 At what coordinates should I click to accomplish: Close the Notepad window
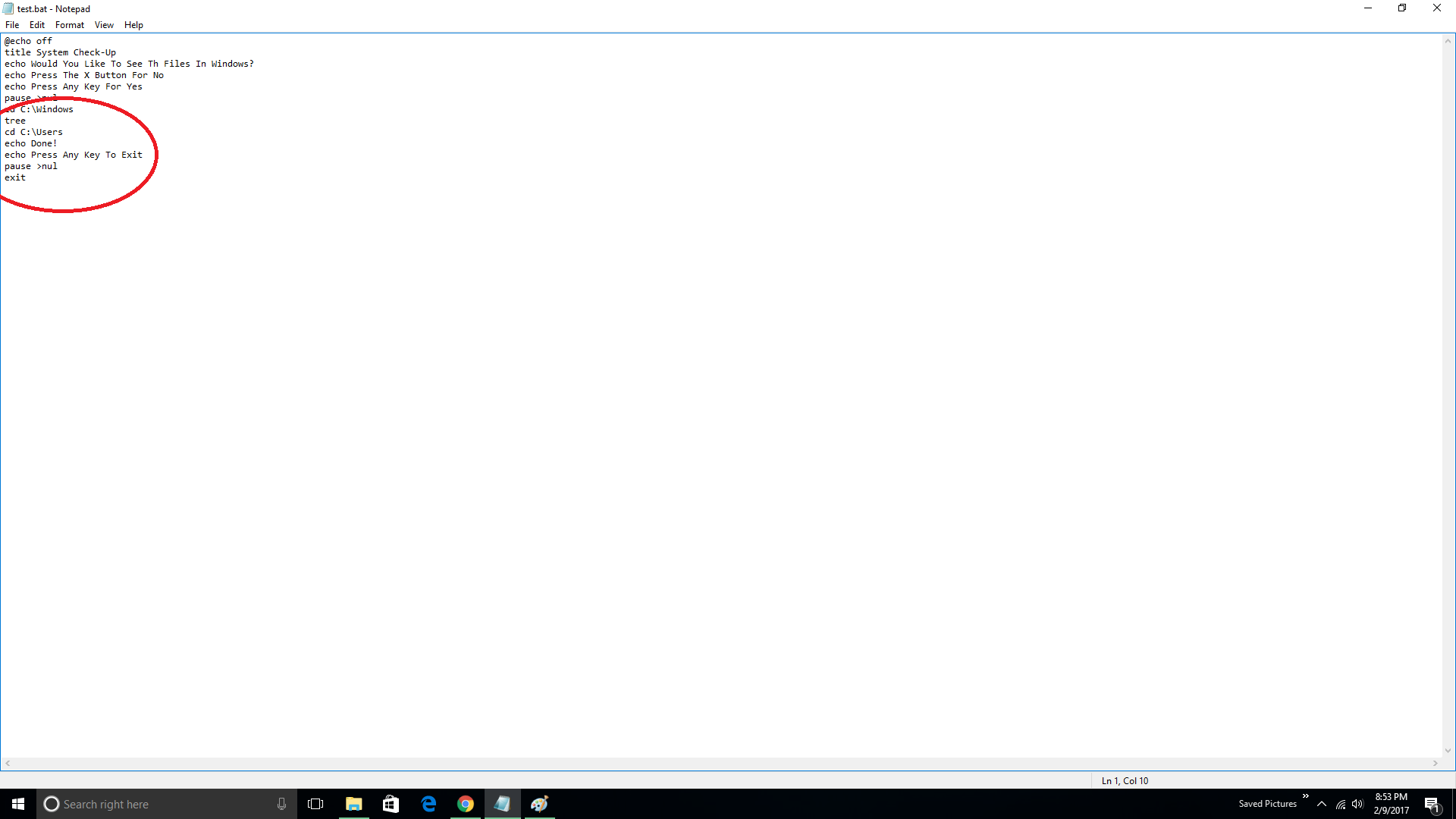coord(1437,8)
